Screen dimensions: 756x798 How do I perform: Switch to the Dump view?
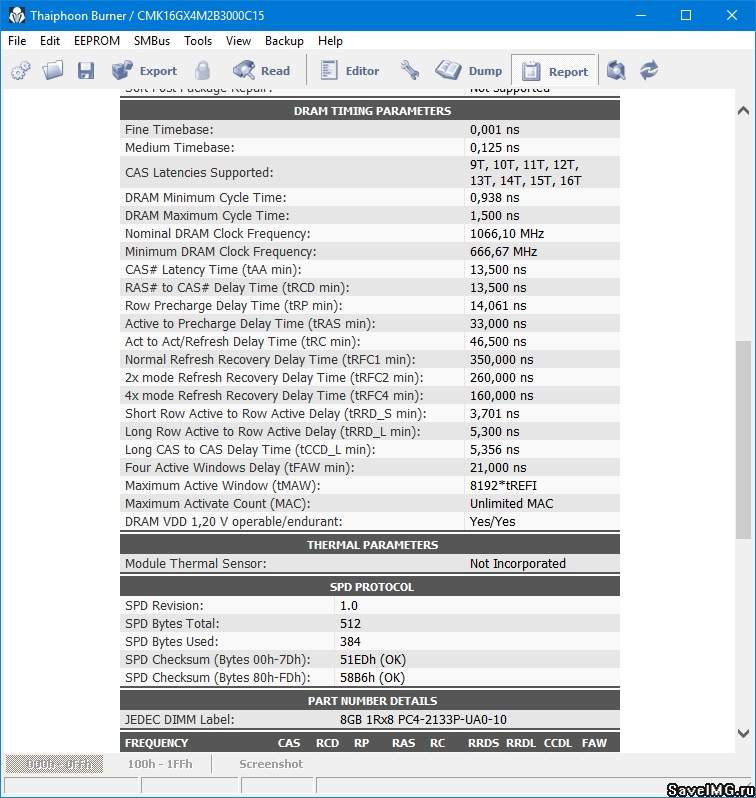coord(469,71)
